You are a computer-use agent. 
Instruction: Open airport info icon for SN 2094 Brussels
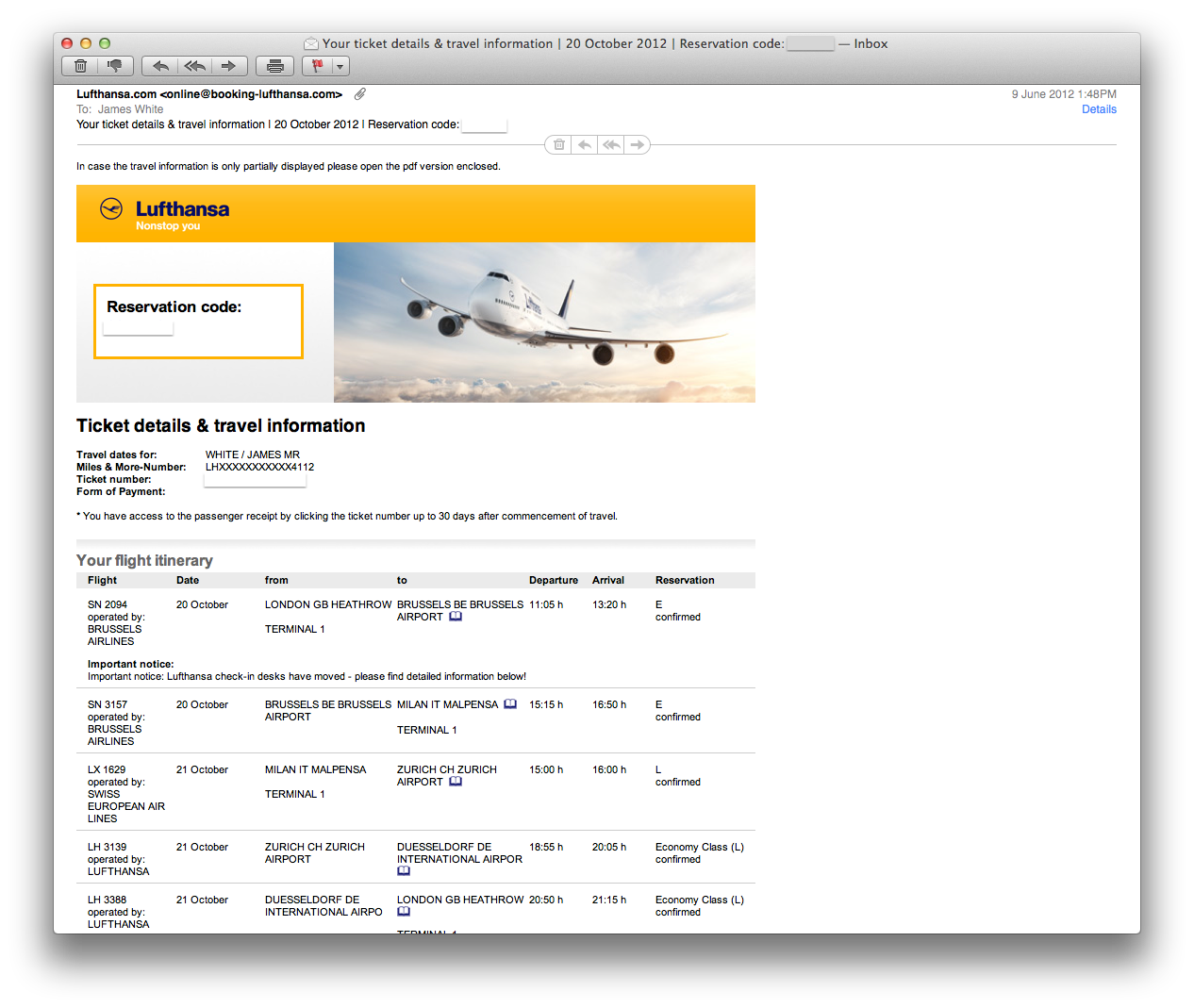click(x=456, y=617)
